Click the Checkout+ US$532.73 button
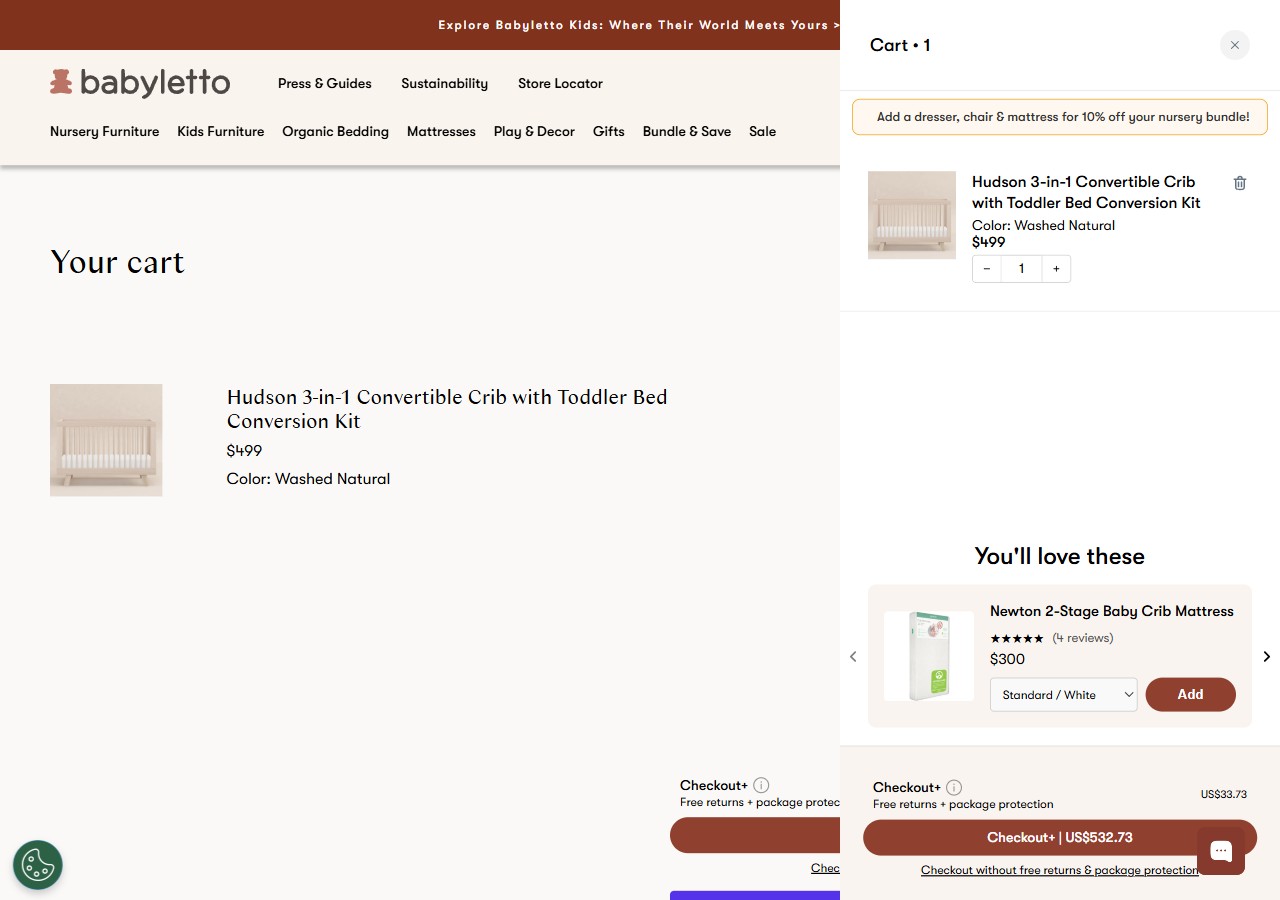1280x900 pixels. [1060, 838]
